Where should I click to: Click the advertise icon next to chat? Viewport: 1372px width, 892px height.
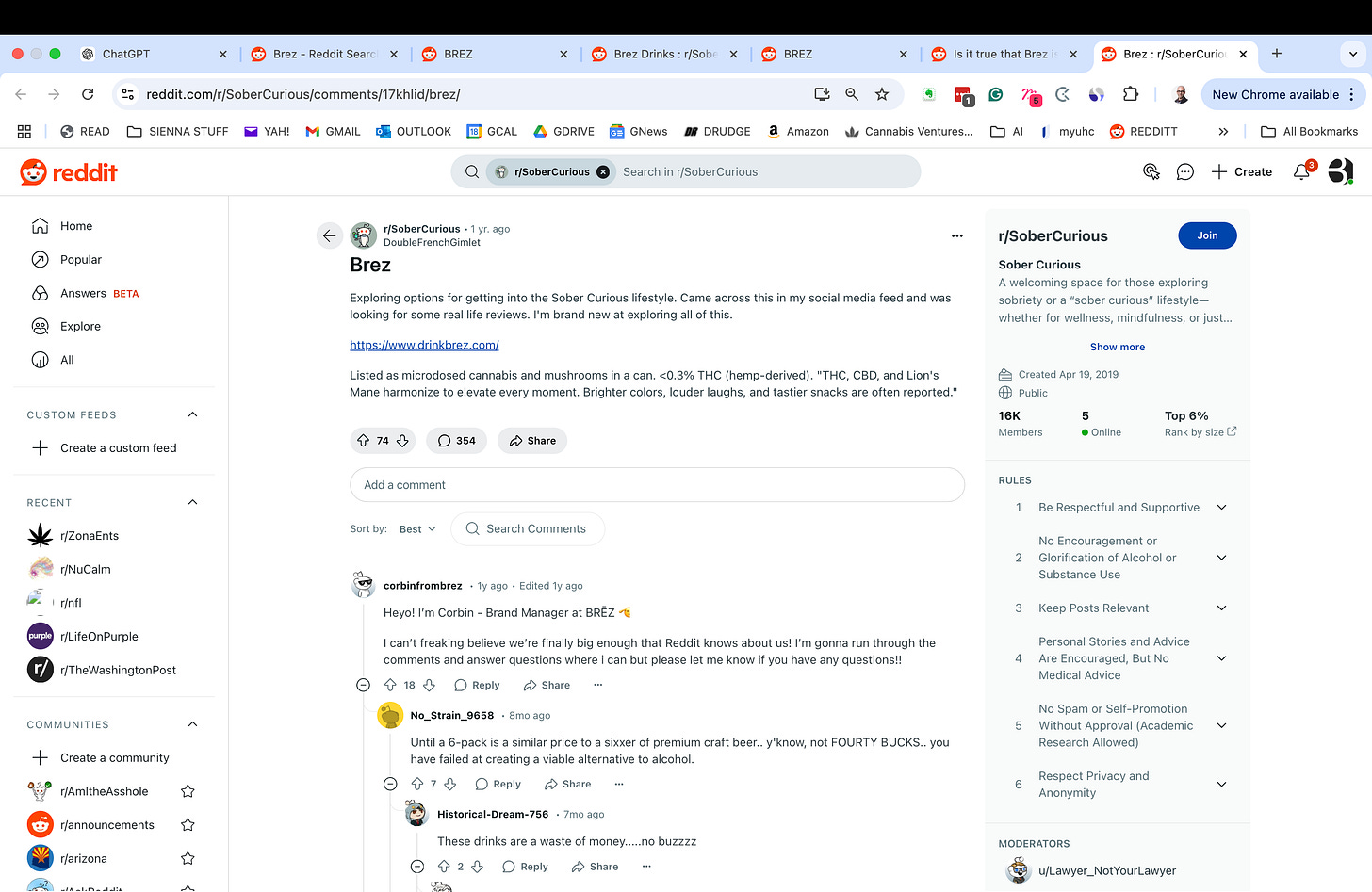[1151, 171]
